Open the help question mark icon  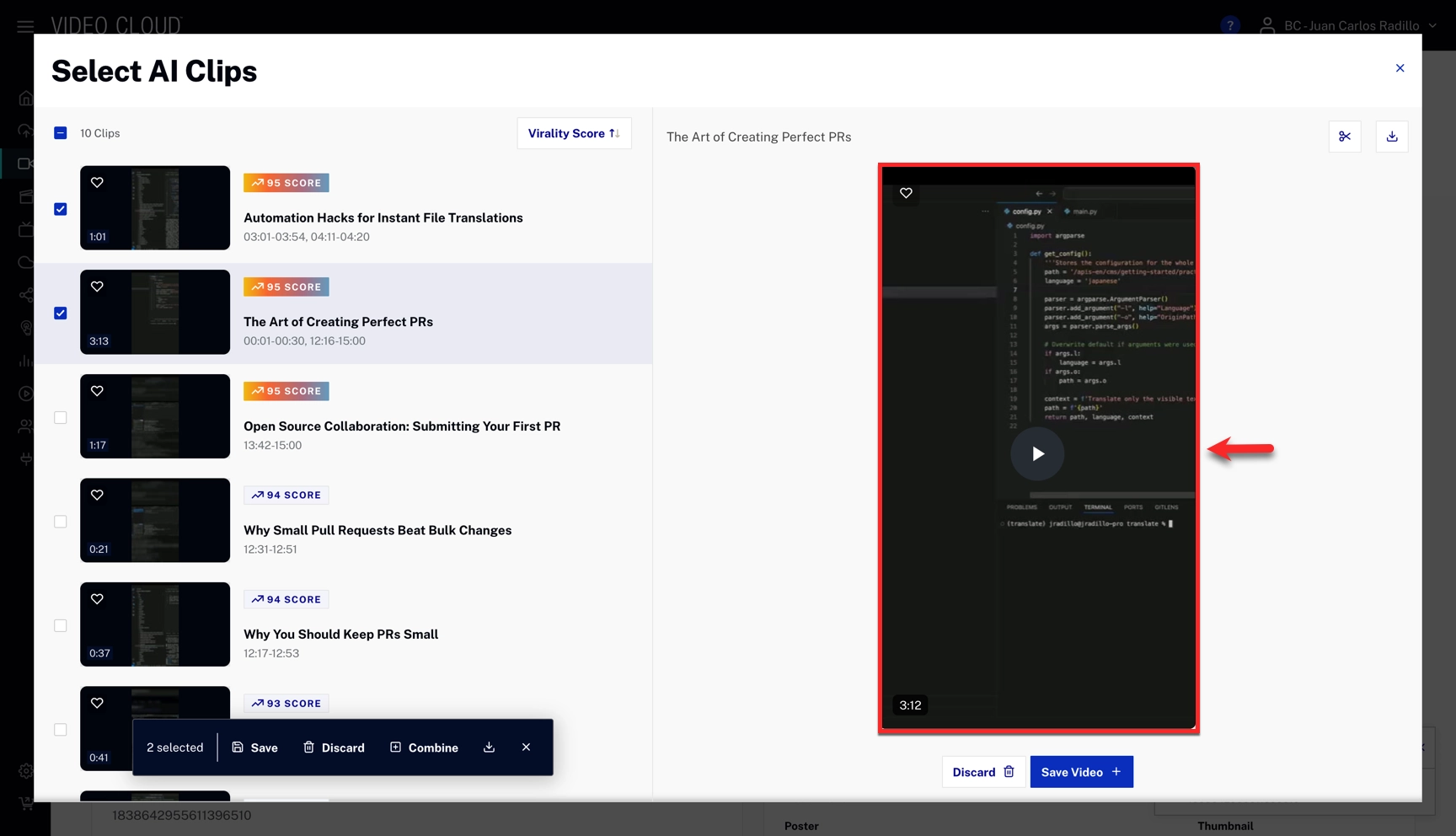point(1229,25)
